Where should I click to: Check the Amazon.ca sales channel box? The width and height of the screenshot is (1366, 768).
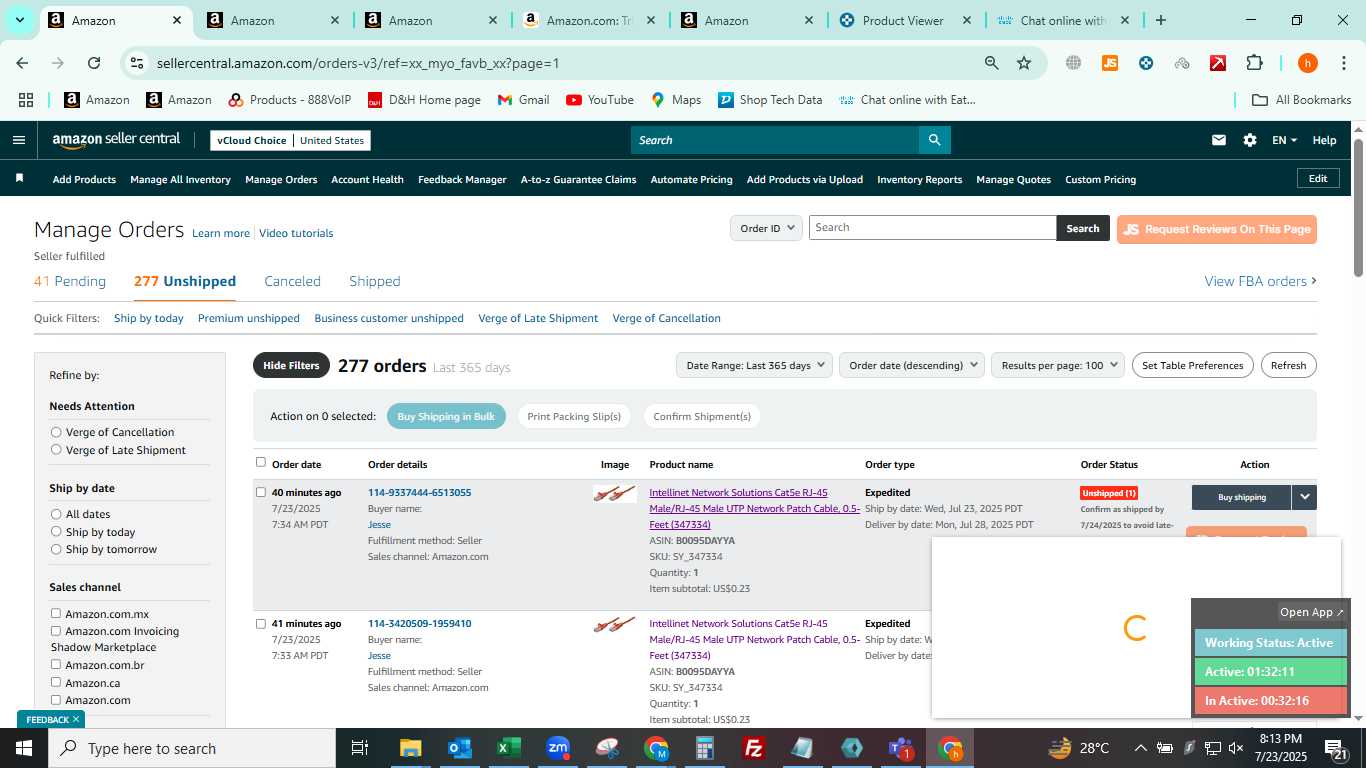point(56,682)
